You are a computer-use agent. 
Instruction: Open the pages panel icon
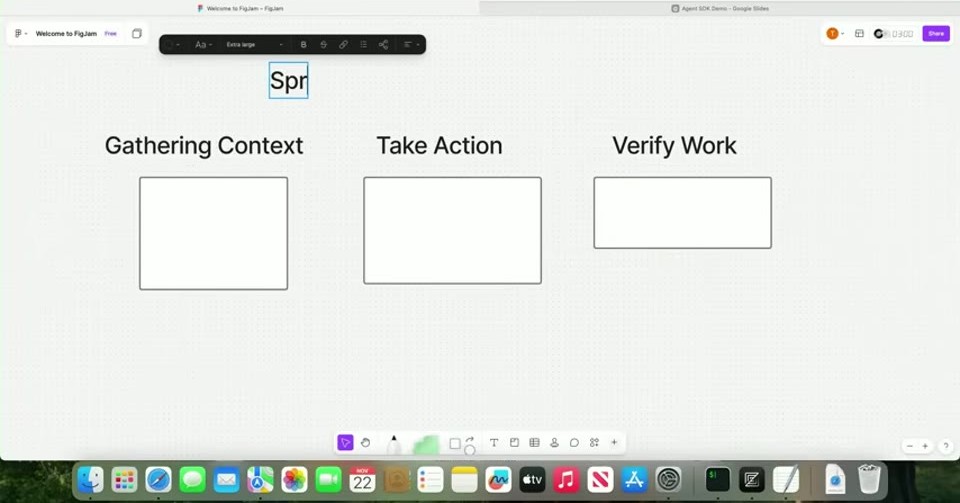(137, 34)
